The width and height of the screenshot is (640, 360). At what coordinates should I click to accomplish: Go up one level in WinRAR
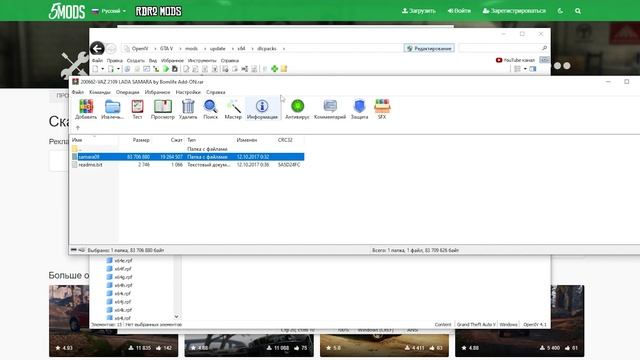click(x=78, y=128)
